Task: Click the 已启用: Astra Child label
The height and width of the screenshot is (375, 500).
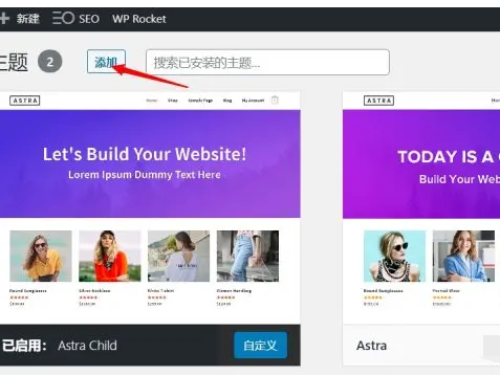Action: click(x=59, y=345)
